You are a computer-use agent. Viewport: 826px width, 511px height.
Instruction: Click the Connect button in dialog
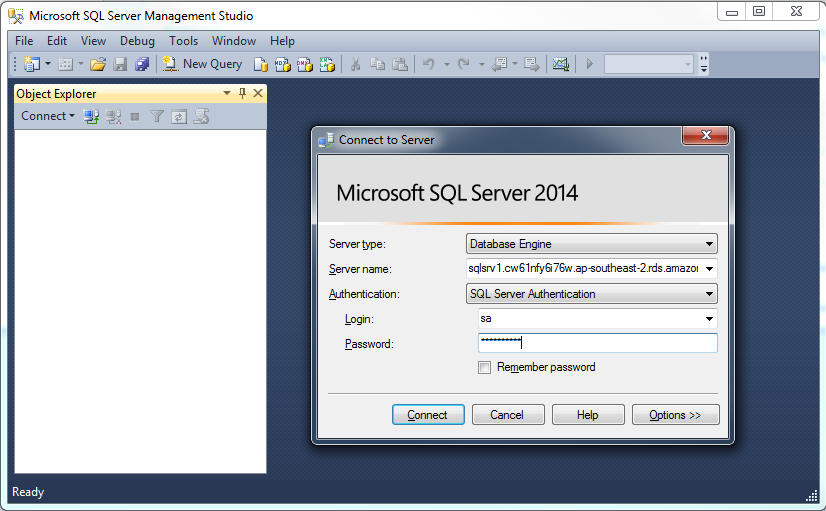pos(428,415)
